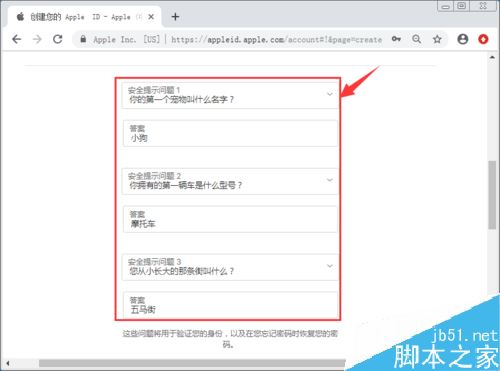
Task: Click the answer field containing 小狗
Action: click(x=230, y=133)
